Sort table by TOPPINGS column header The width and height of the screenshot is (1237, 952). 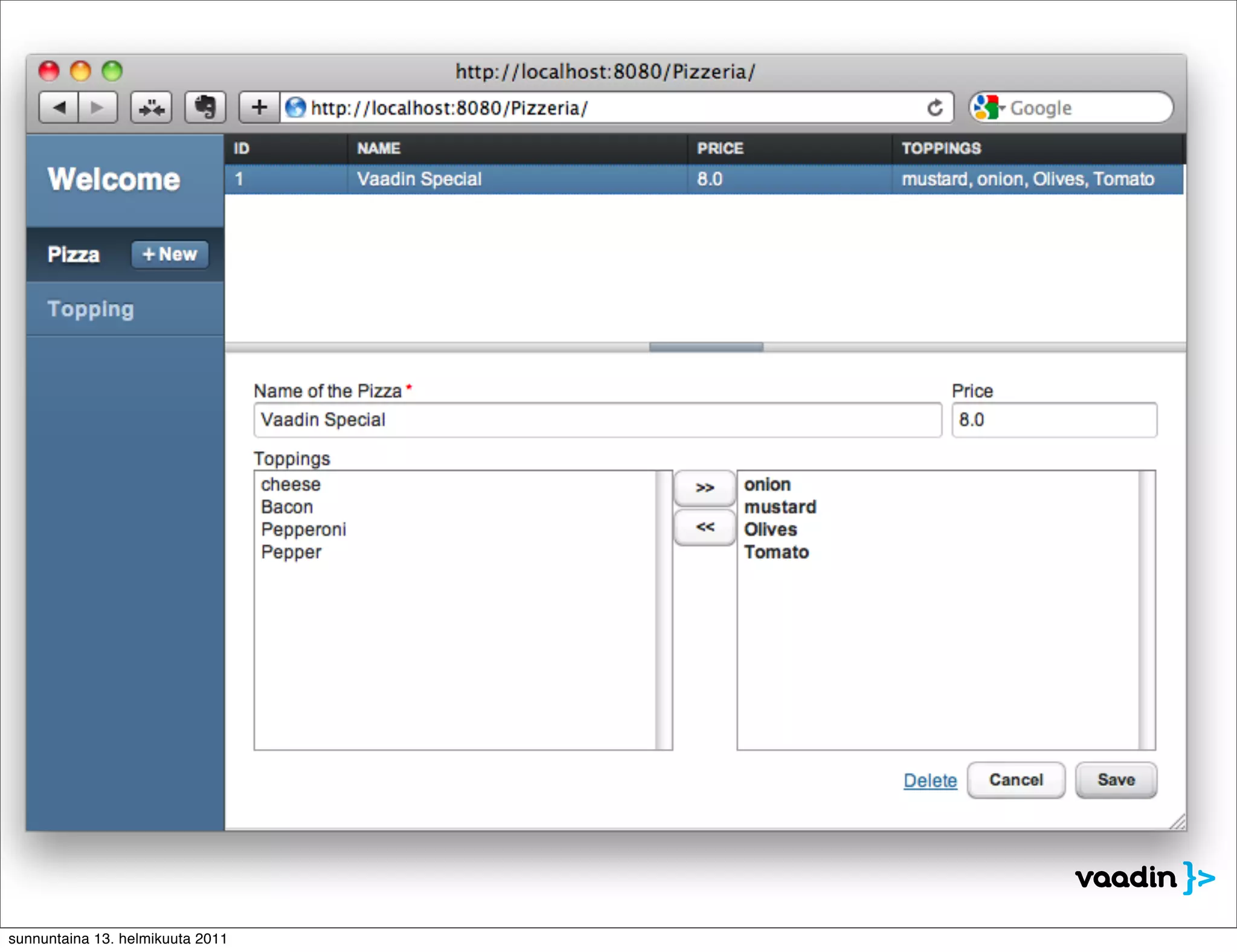tap(1038, 149)
